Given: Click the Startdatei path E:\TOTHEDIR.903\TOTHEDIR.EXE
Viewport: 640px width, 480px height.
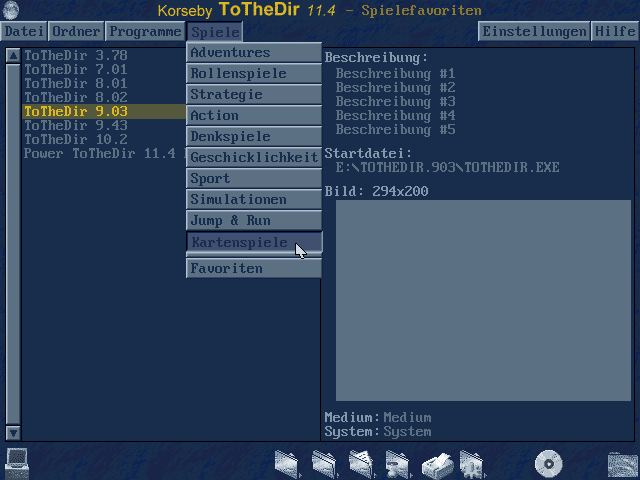Looking at the screenshot, I should (x=447, y=167).
